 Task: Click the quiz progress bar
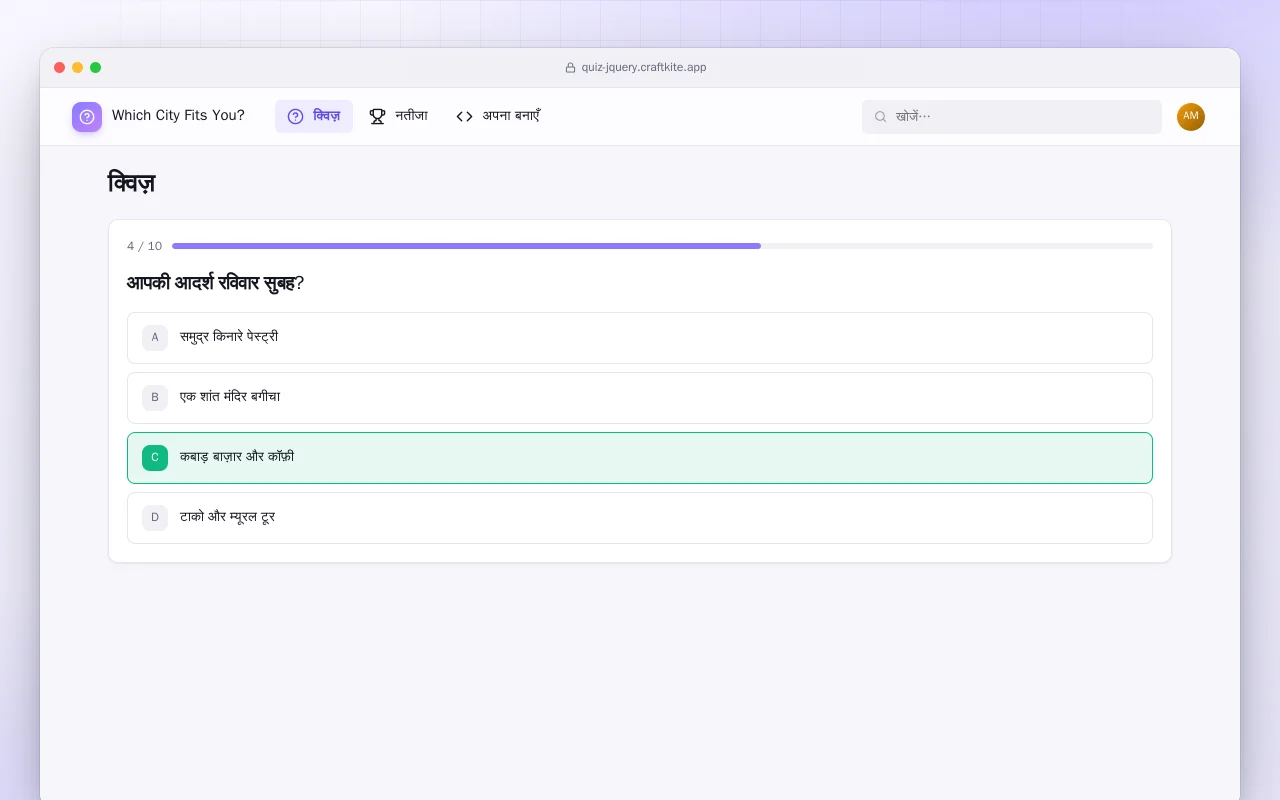[x=662, y=246]
